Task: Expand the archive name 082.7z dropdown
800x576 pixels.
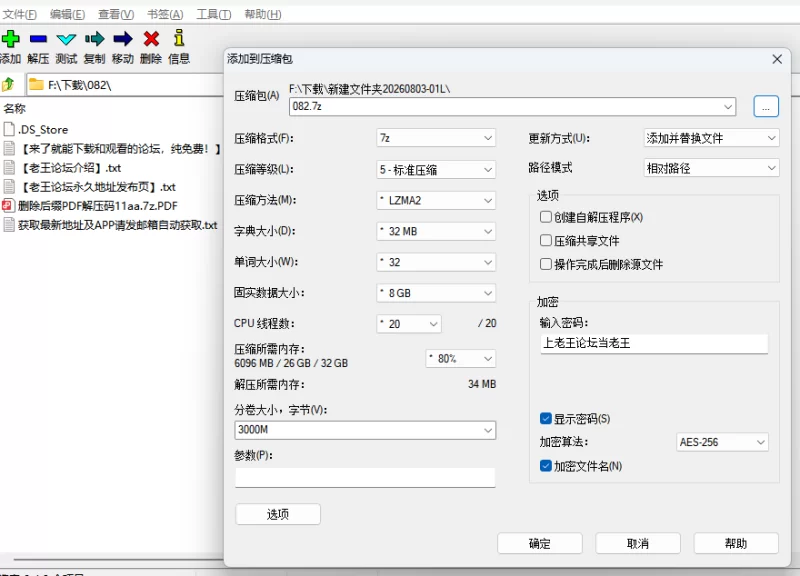Action: coord(728,107)
